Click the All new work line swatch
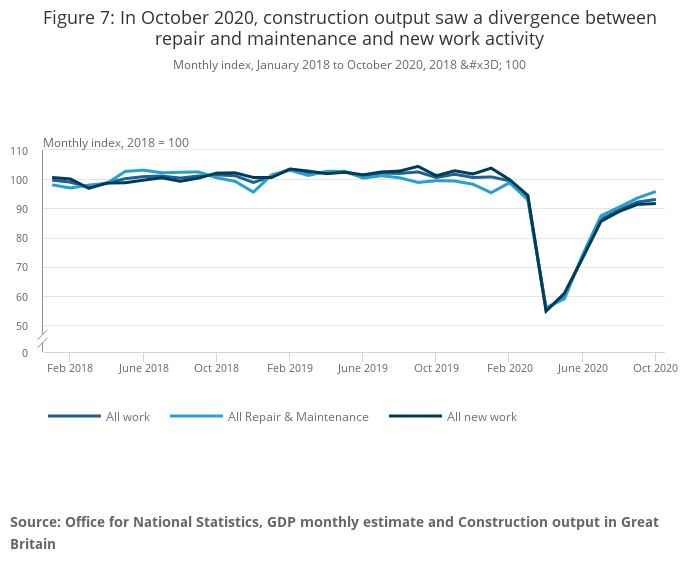This screenshot has width=700, height=574. pyautogui.click(x=415, y=417)
